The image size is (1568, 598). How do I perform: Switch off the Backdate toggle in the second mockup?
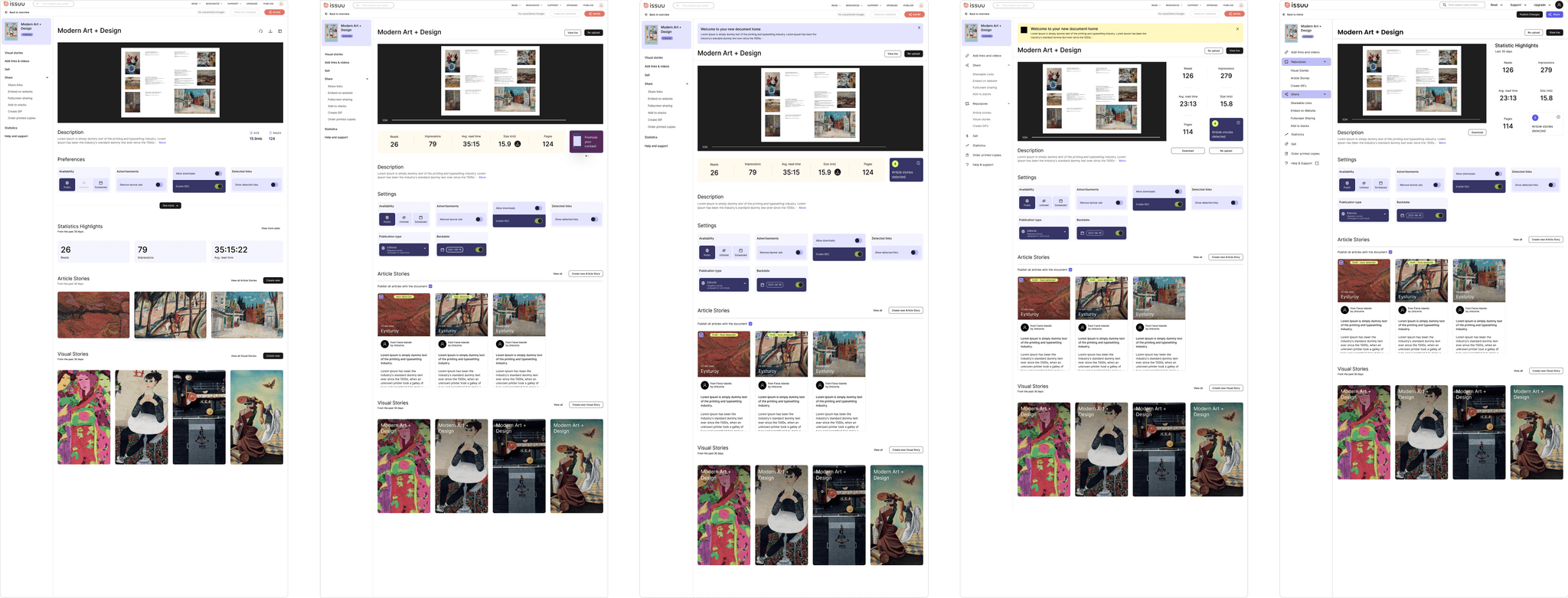(479, 250)
